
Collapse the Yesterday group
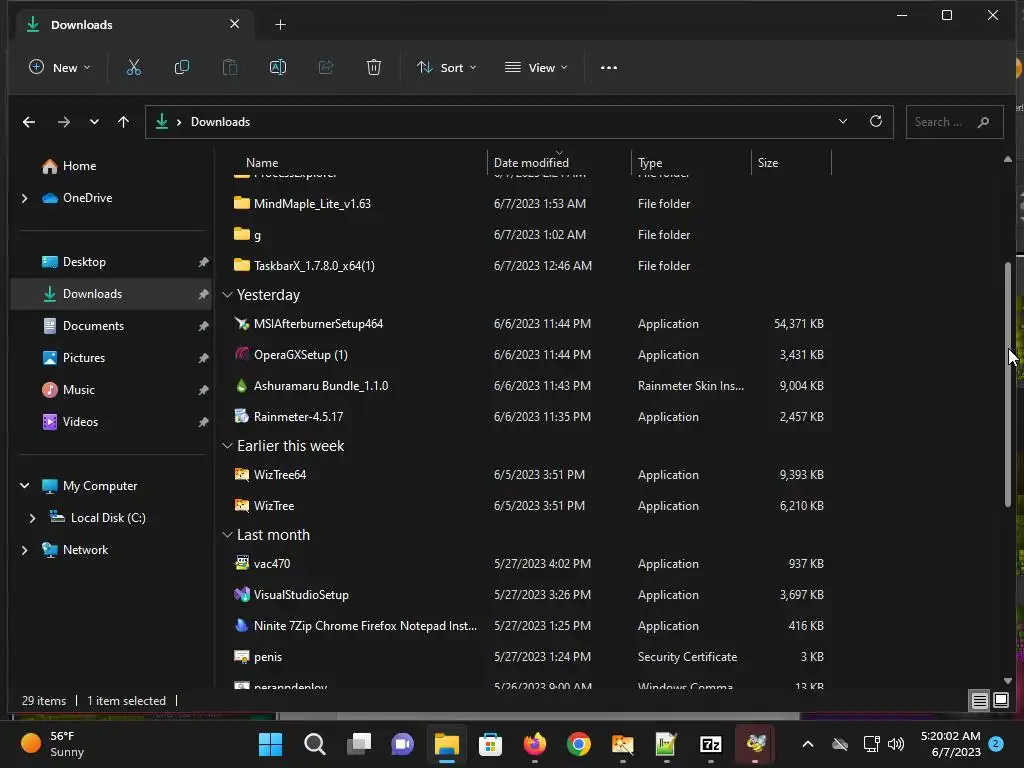pos(227,295)
